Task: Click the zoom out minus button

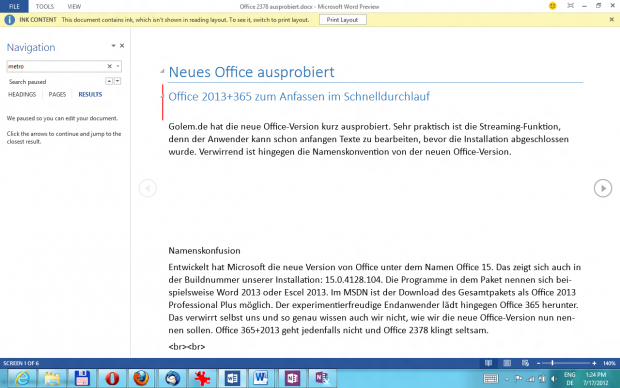Action: click(x=539, y=363)
